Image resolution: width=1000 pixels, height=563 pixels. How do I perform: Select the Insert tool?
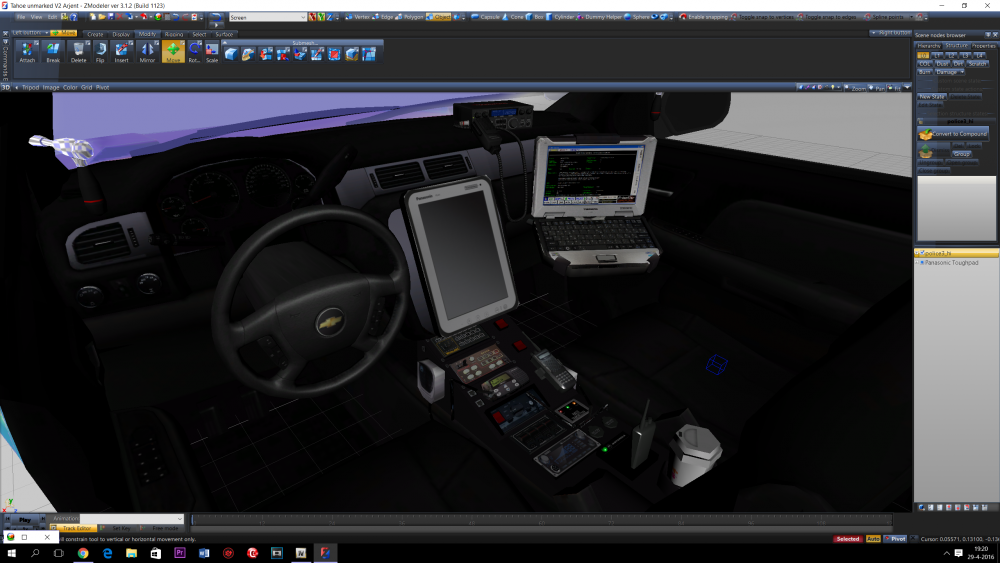pyautogui.click(x=121, y=52)
